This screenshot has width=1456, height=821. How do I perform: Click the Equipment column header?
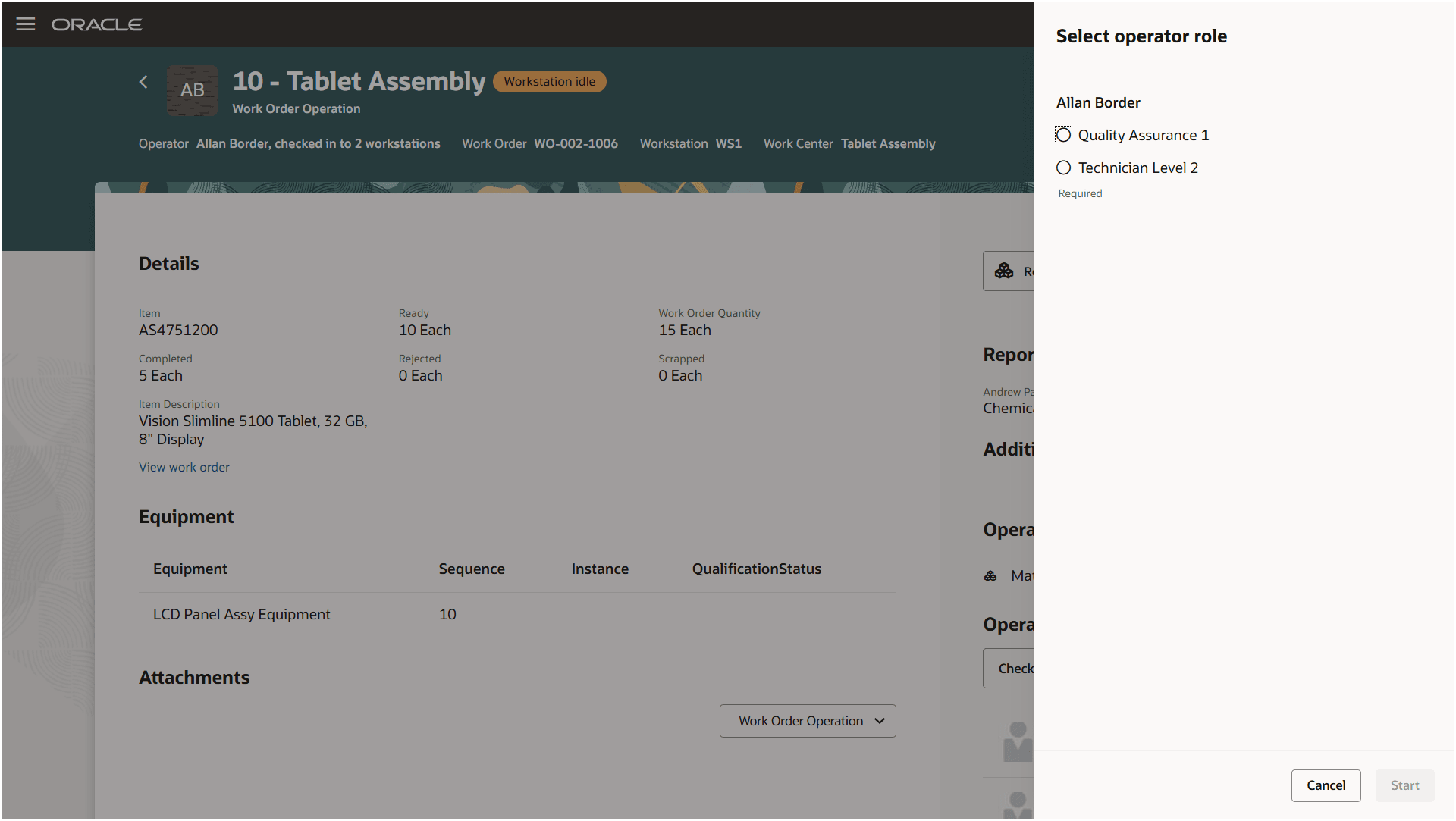pos(190,569)
